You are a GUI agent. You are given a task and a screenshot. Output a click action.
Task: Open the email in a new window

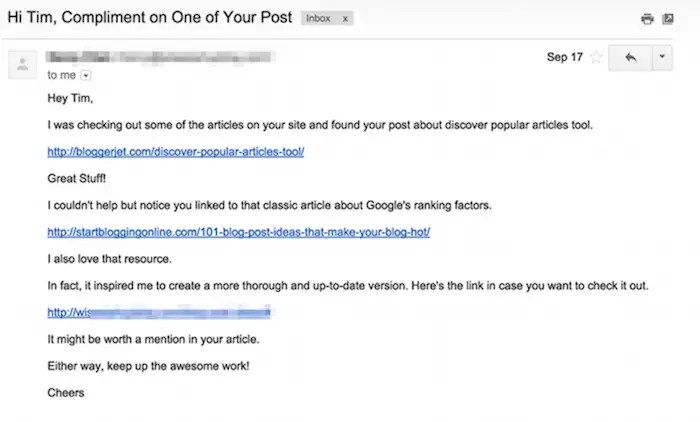pyautogui.click(x=668, y=19)
